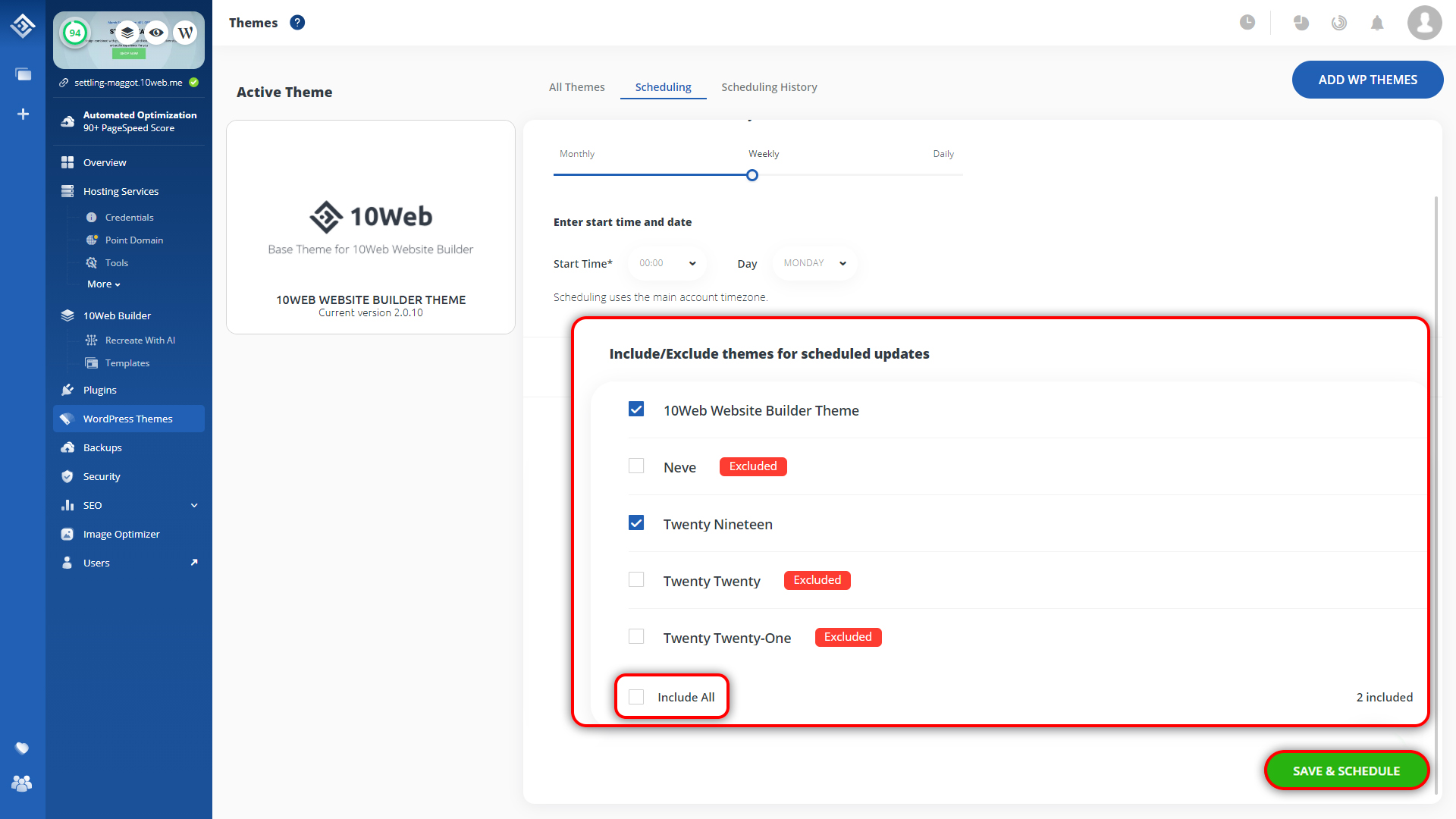This screenshot has height=819, width=1456.
Task: Set frequency to Monthly label
Action: point(576,154)
